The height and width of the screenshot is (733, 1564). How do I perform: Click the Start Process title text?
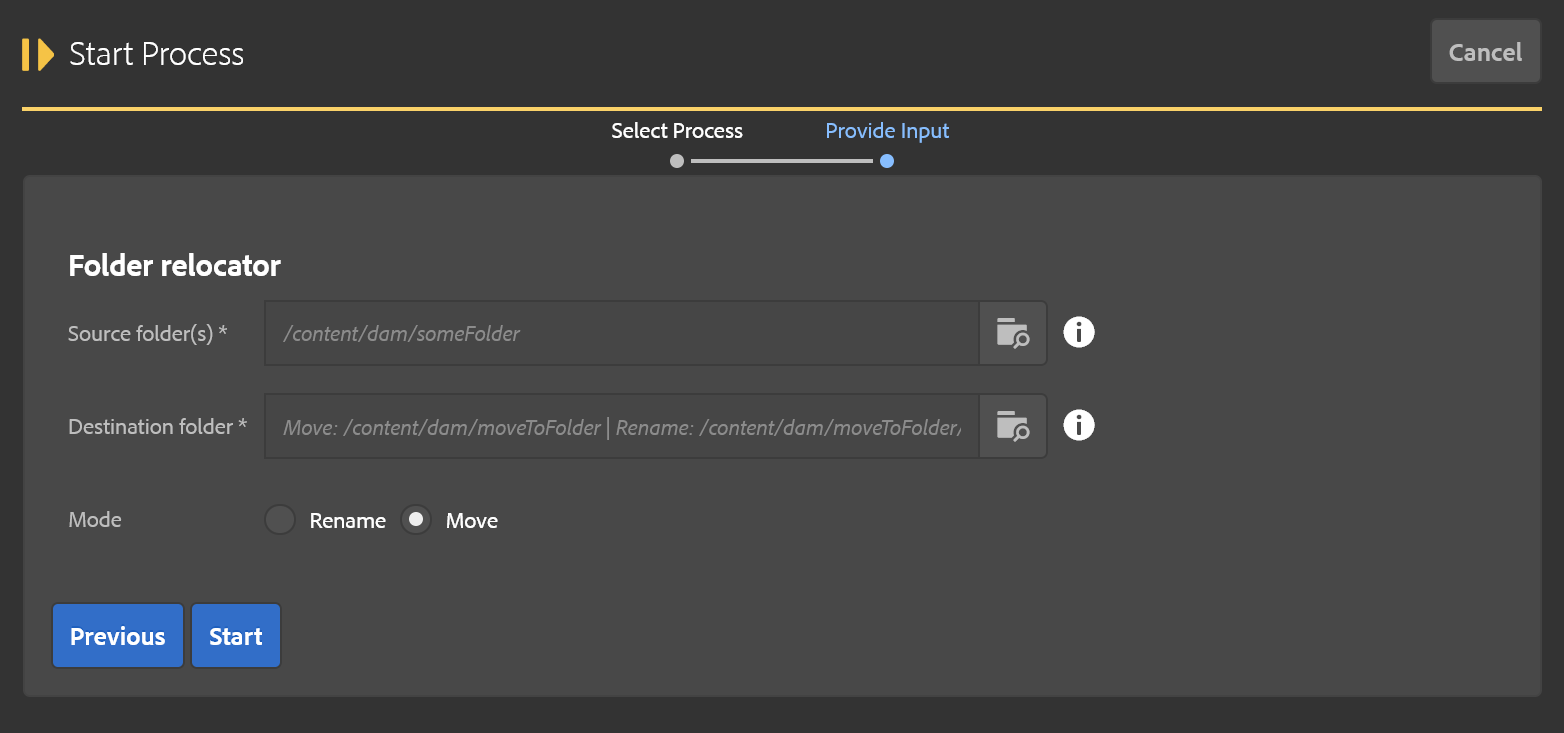click(x=156, y=54)
